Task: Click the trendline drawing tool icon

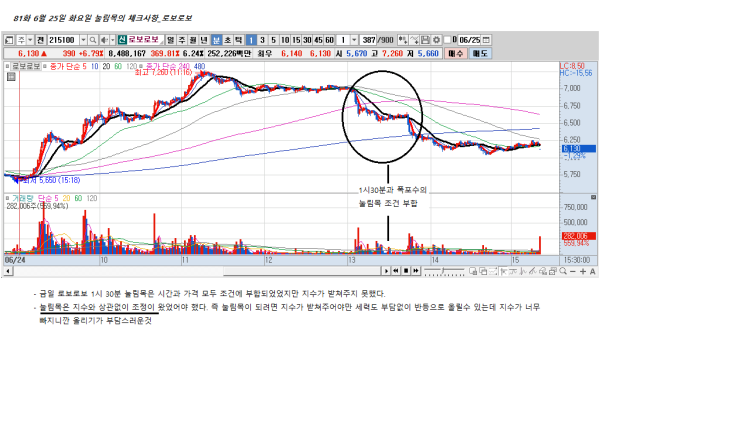Action: (533, 271)
